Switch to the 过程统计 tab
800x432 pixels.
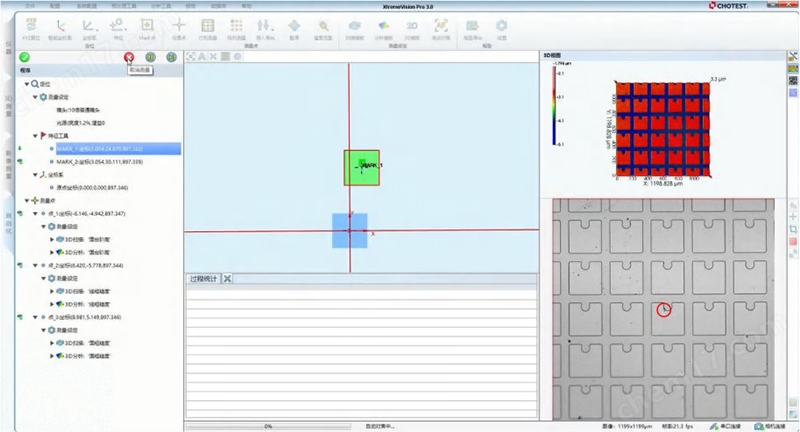point(203,277)
